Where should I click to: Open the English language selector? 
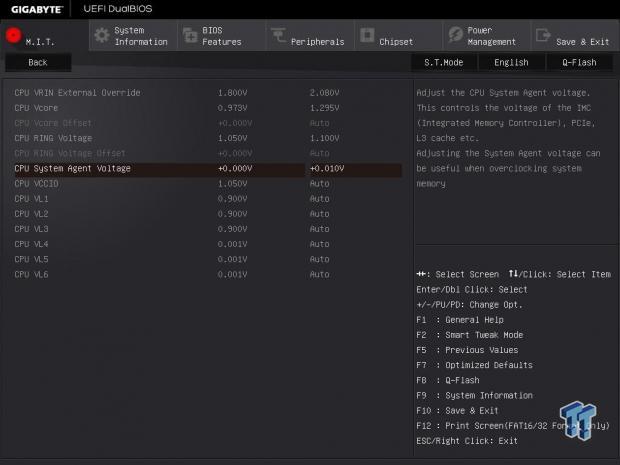click(511, 62)
